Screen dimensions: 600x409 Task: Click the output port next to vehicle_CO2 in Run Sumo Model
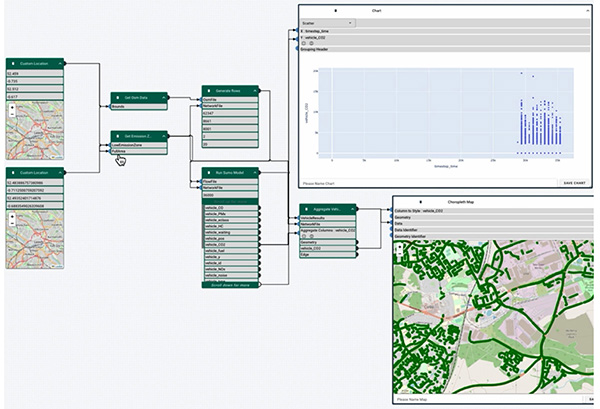pos(259,244)
